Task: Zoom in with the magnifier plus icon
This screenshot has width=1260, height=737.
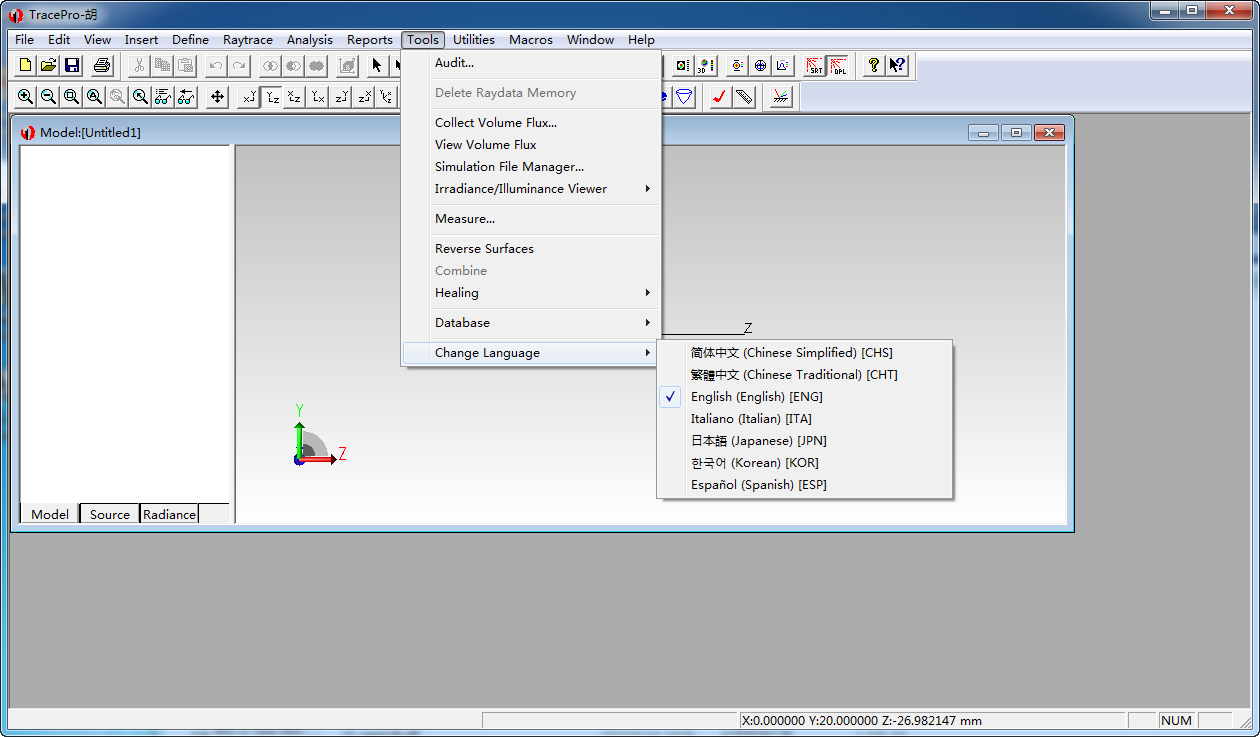Action: tap(26, 97)
